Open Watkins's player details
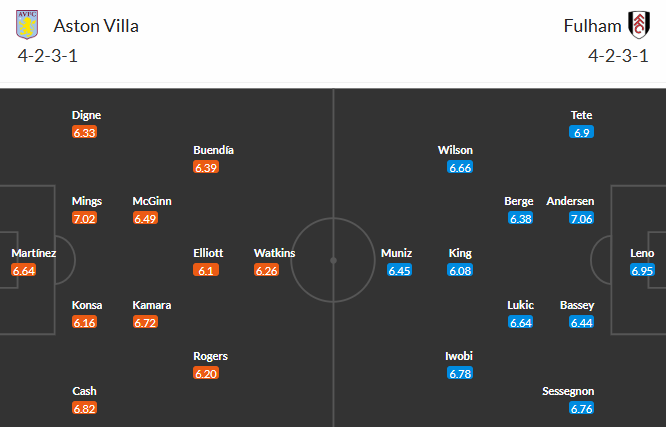Image resolution: width=666 pixels, height=427 pixels. click(274, 253)
